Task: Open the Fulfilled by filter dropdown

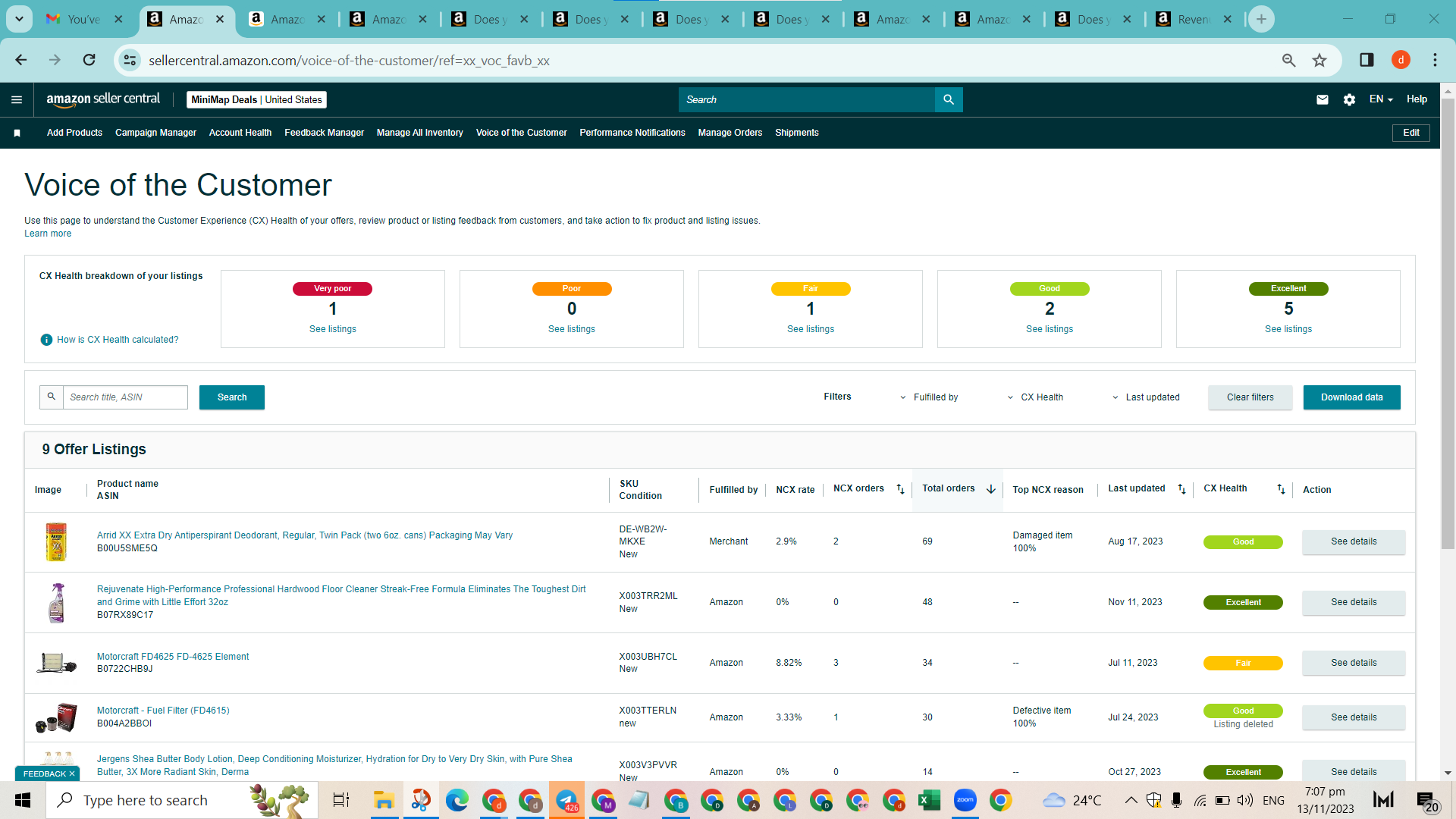Action: 929,397
